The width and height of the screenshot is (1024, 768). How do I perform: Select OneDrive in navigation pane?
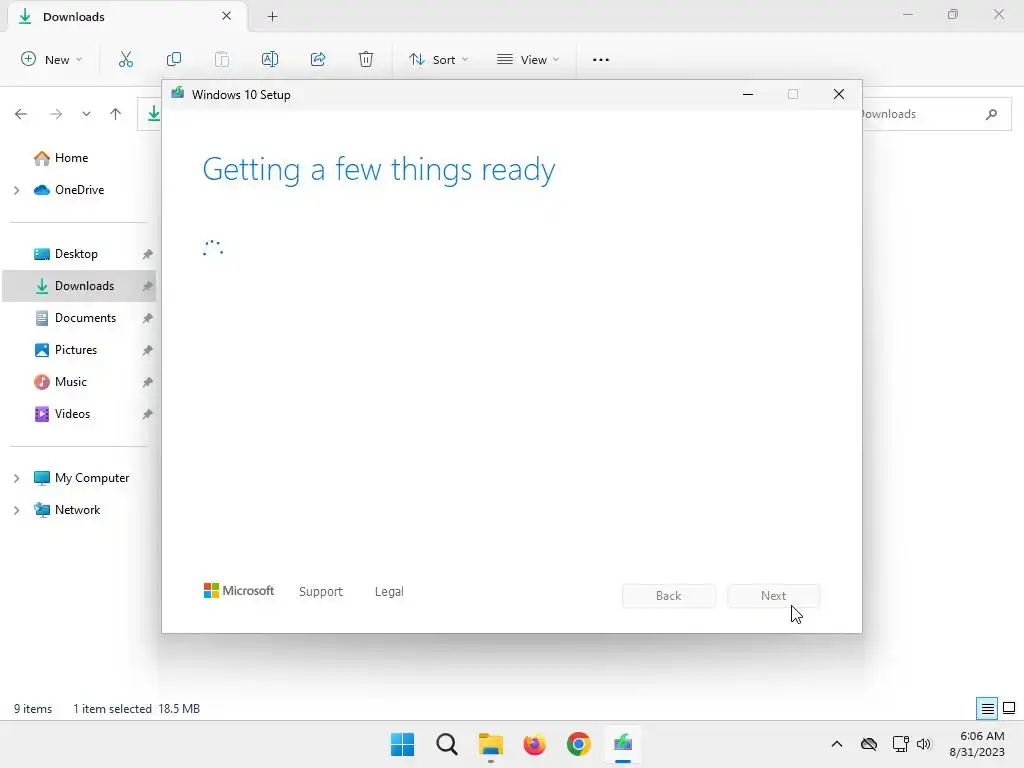(79, 190)
